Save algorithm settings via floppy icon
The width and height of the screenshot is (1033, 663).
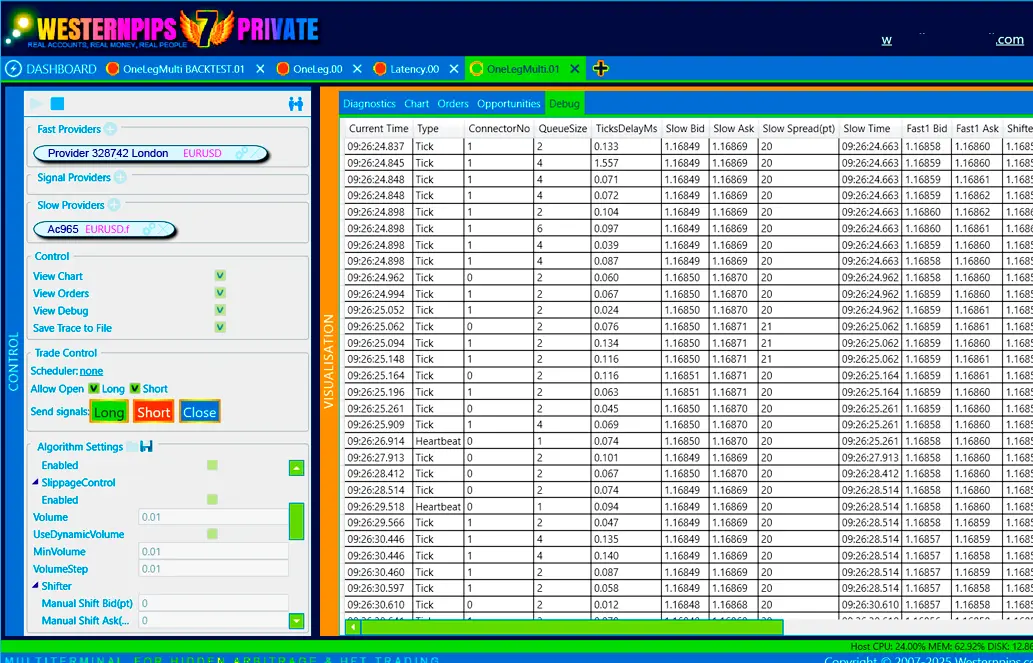click(x=146, y=446)
